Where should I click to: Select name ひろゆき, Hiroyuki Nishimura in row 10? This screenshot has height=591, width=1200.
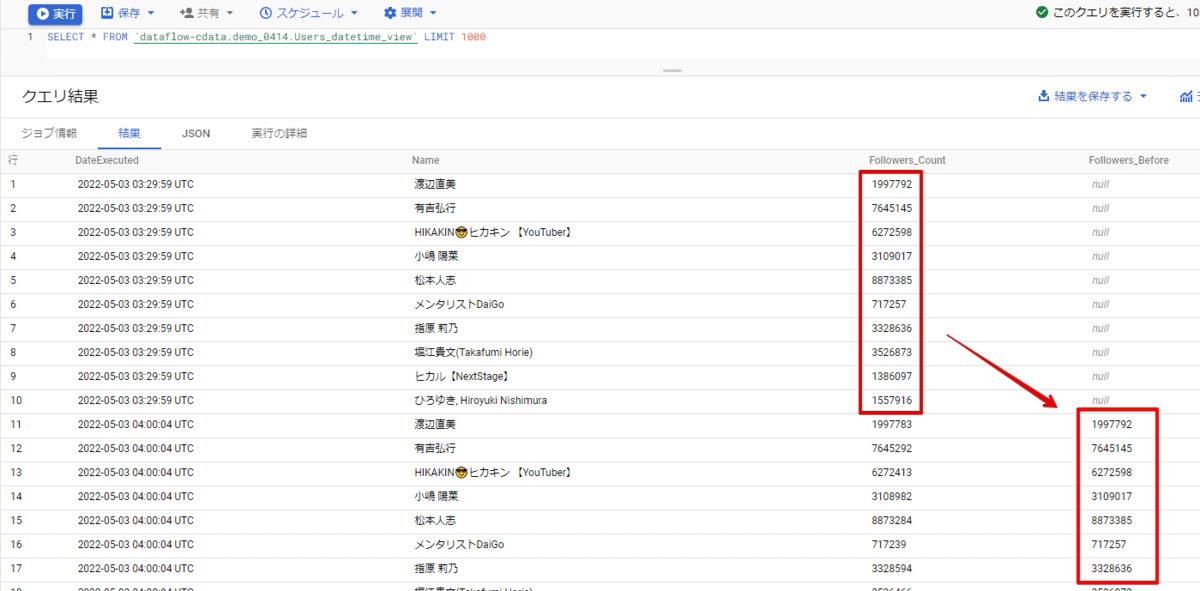point(481,400)
